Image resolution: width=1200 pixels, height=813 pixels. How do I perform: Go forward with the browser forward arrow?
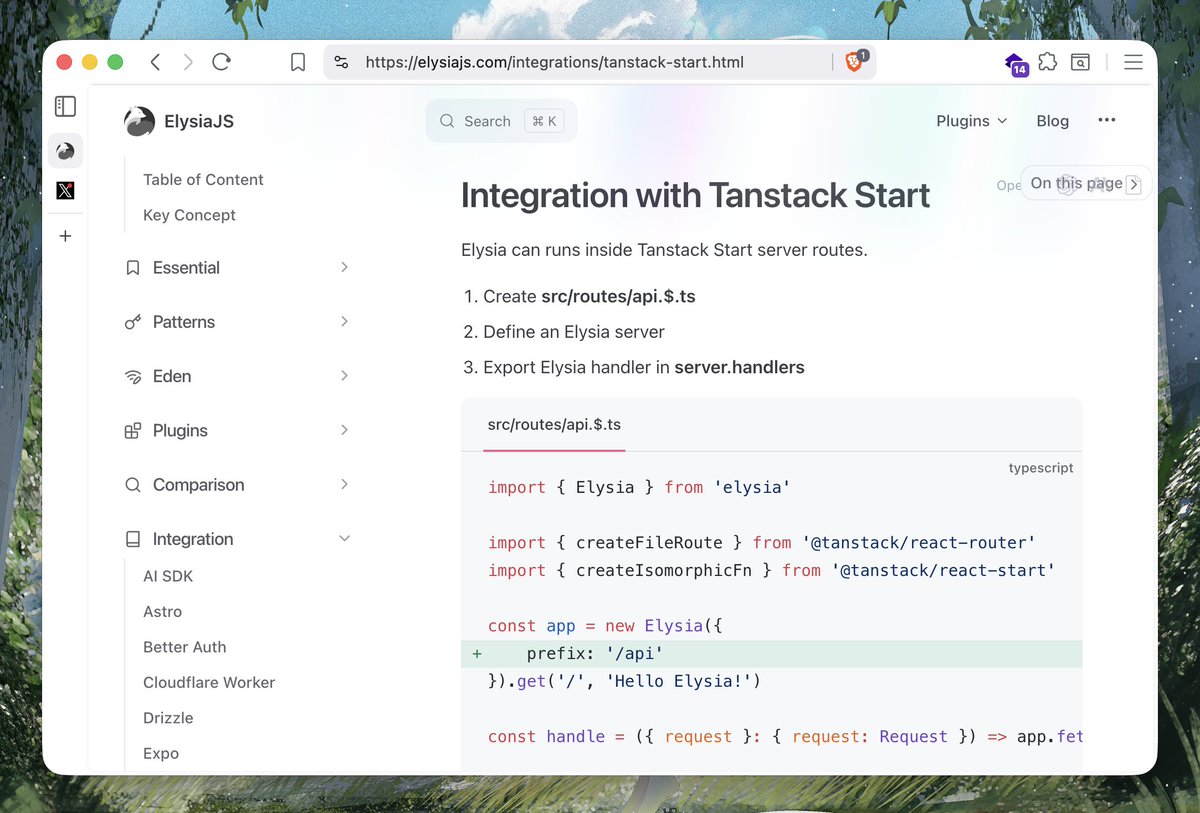point(188,62)
